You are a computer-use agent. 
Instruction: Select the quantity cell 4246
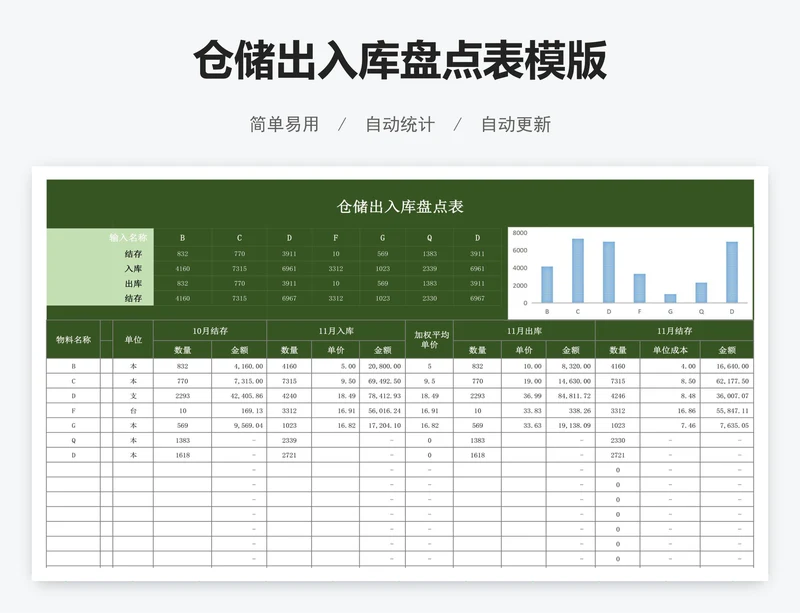[618, 396]
